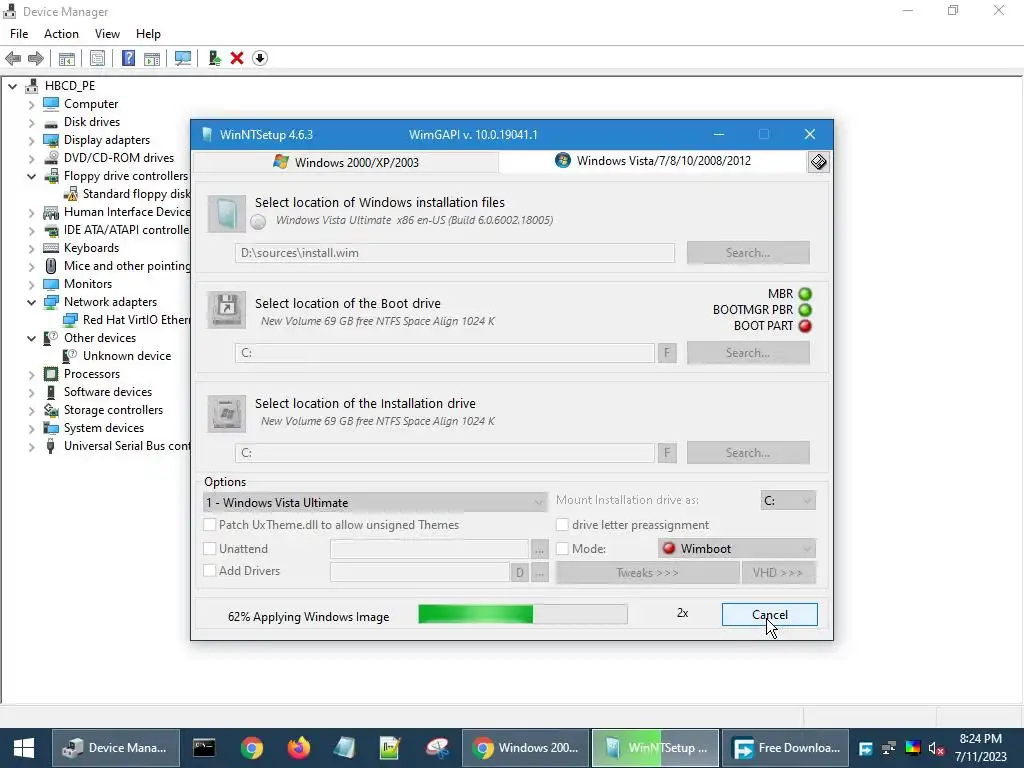Open the Command Prompt taskbar icon

[x=204, y=748]
